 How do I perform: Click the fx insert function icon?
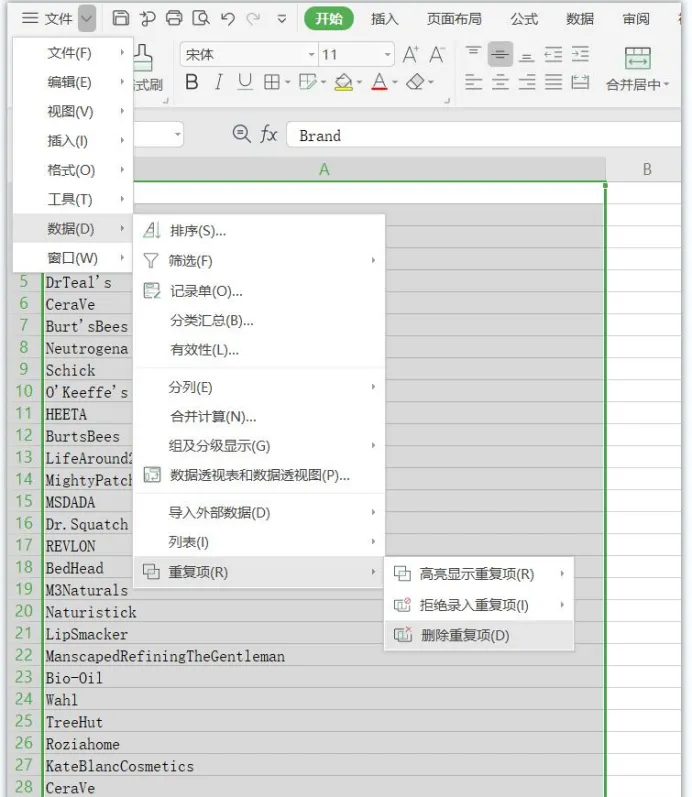click(268, 135)
